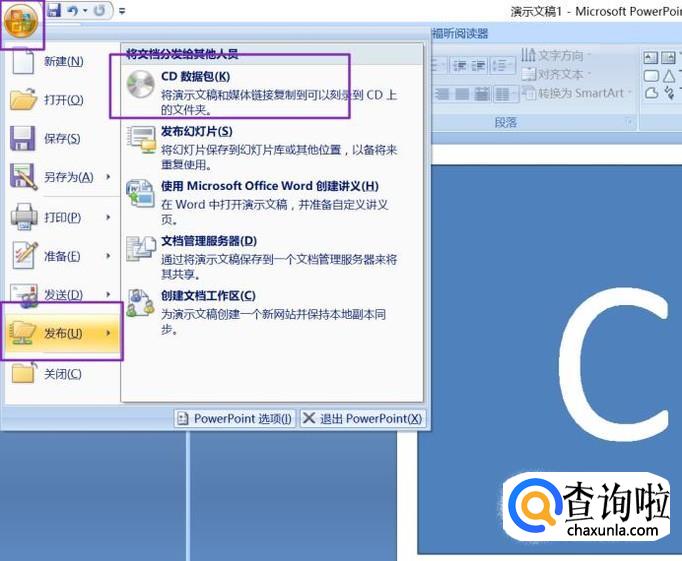Expand the 准备(E) submenu arrow
Viewport: 682px width, 561px height.
pos(109,256)
